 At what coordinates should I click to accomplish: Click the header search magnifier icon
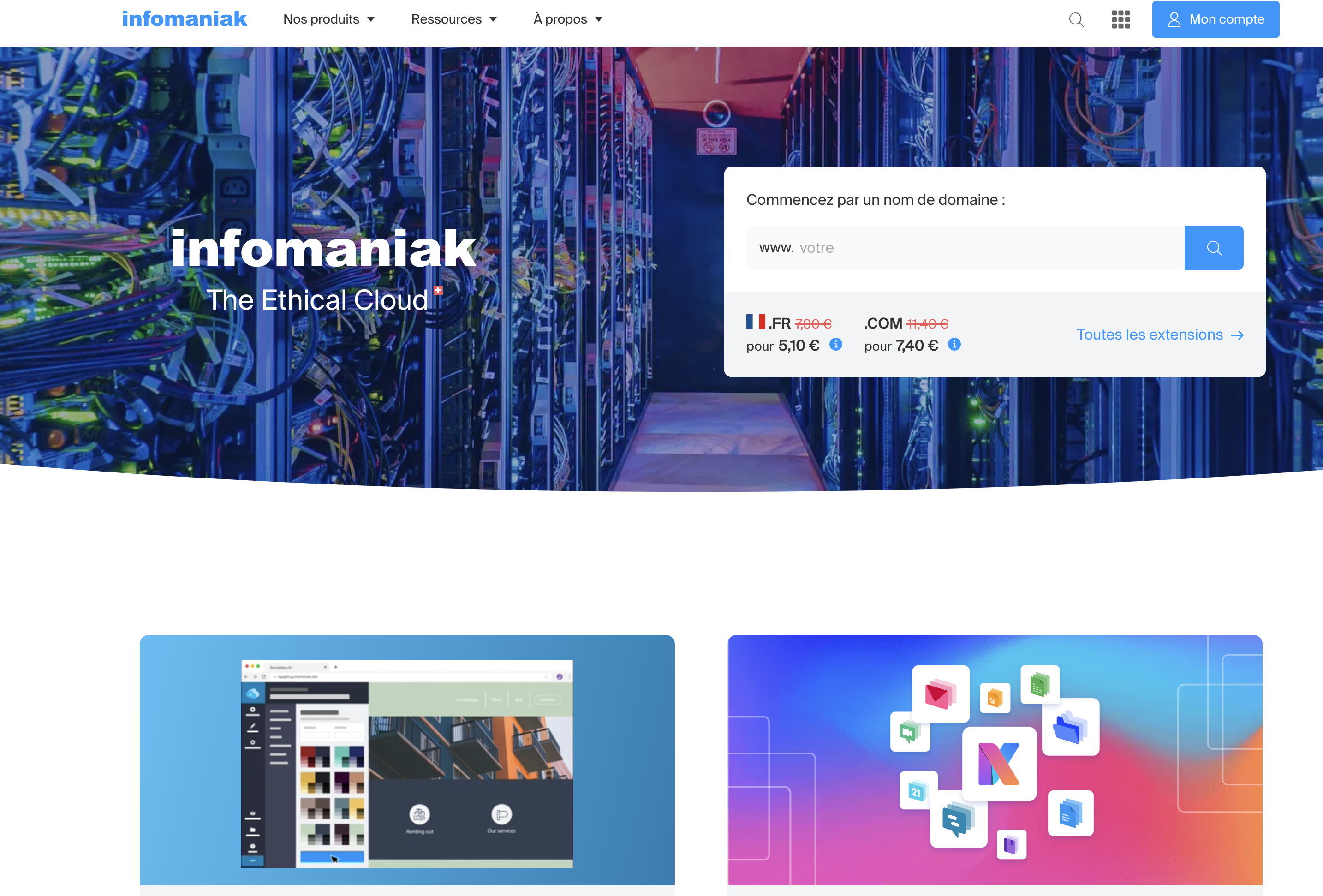point(1076,19)
